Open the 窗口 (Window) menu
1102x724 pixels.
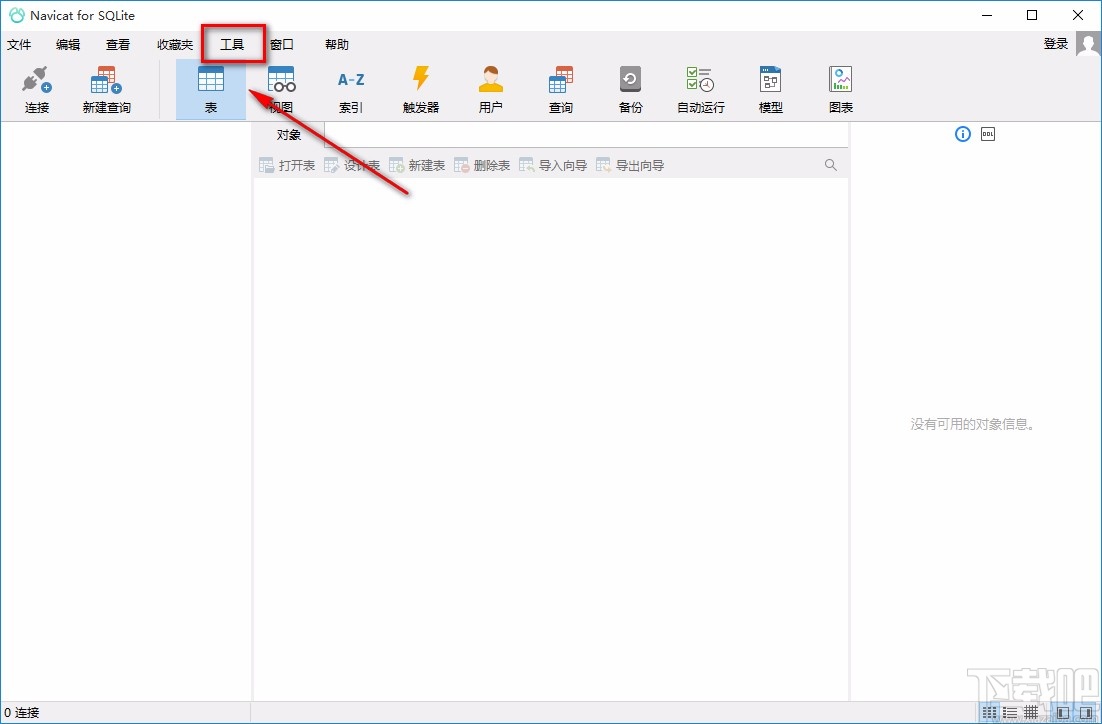(x=282, y=44)
